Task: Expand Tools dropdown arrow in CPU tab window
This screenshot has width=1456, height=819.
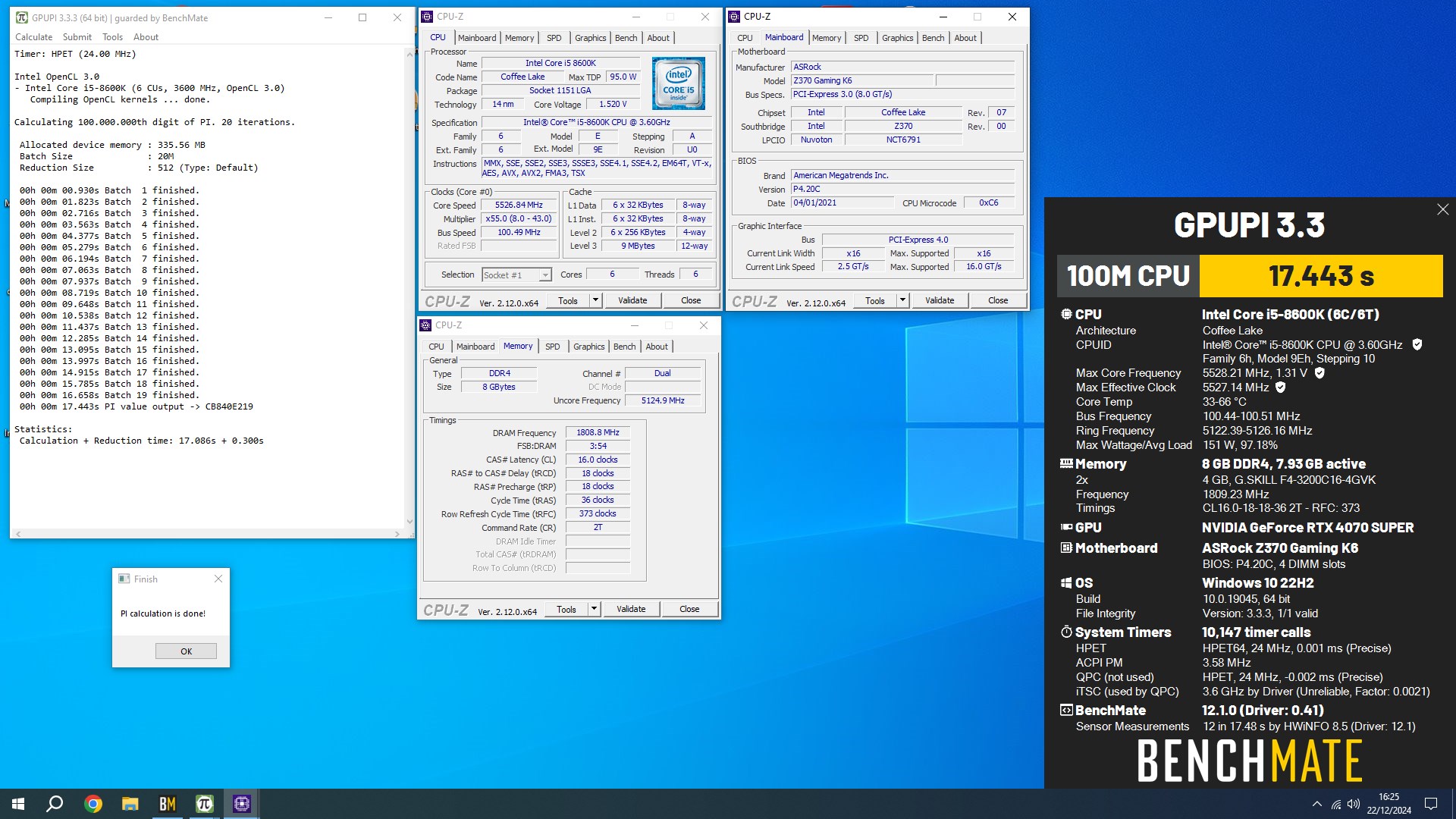Action: pos(595,300)
